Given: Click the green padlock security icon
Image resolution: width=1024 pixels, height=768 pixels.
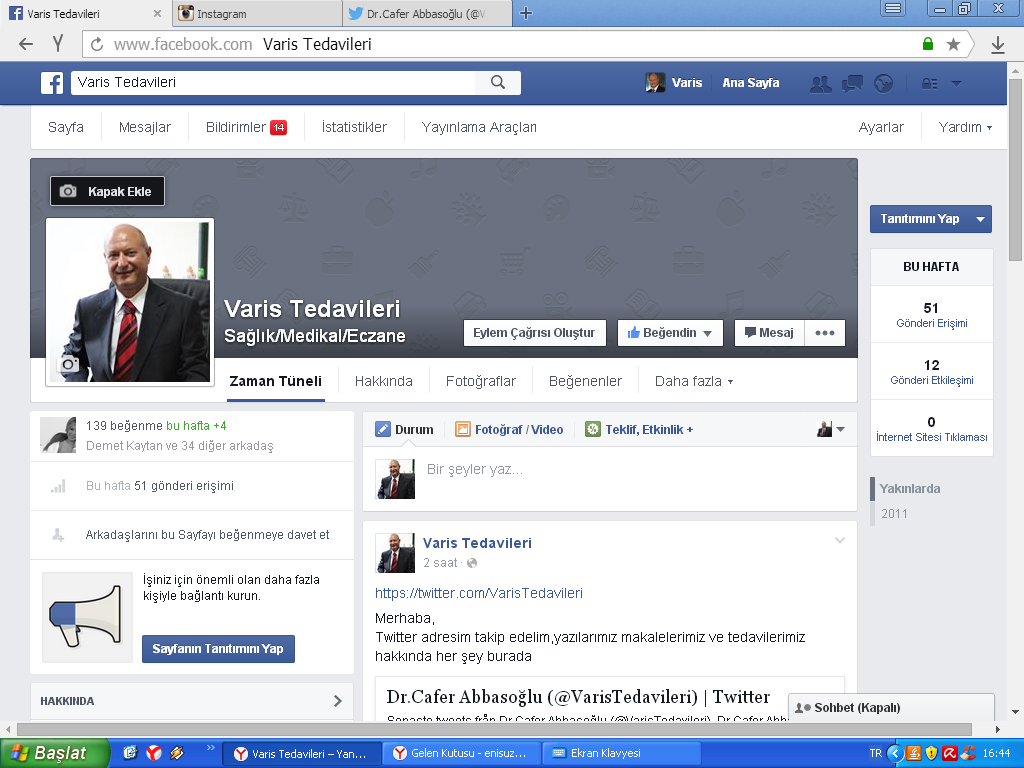Looking at the screenshot, I should [x=927, y=44].
